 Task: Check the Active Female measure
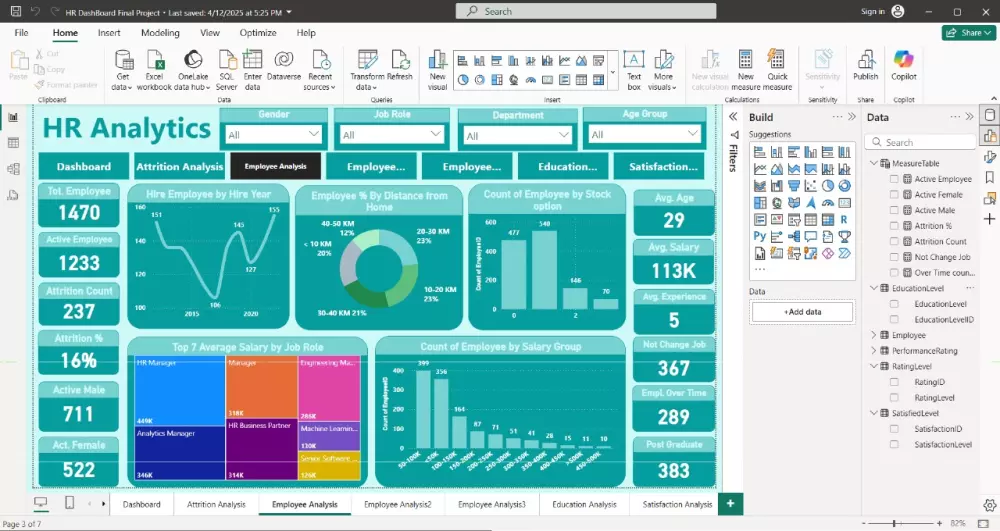click(x=894, y=194)
